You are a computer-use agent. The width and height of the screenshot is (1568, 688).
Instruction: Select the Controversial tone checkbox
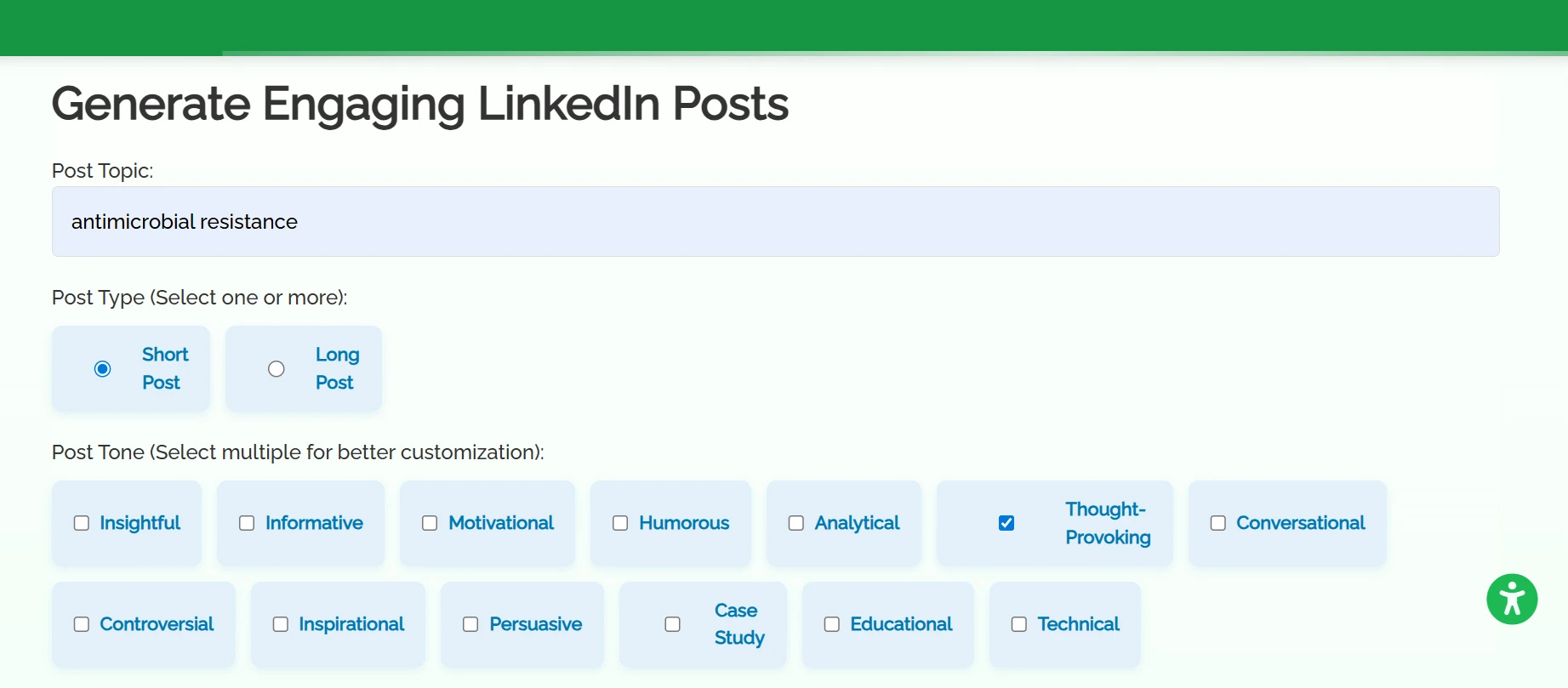point(82,624)
